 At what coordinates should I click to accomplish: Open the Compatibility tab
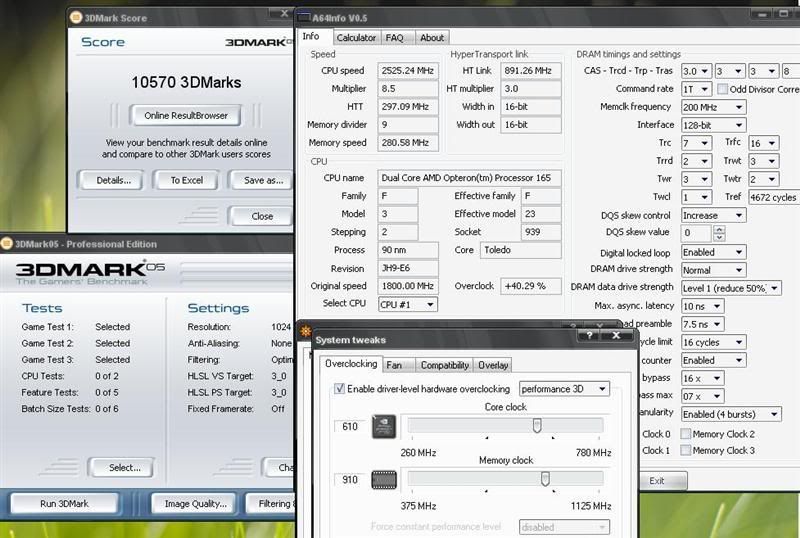444,365
